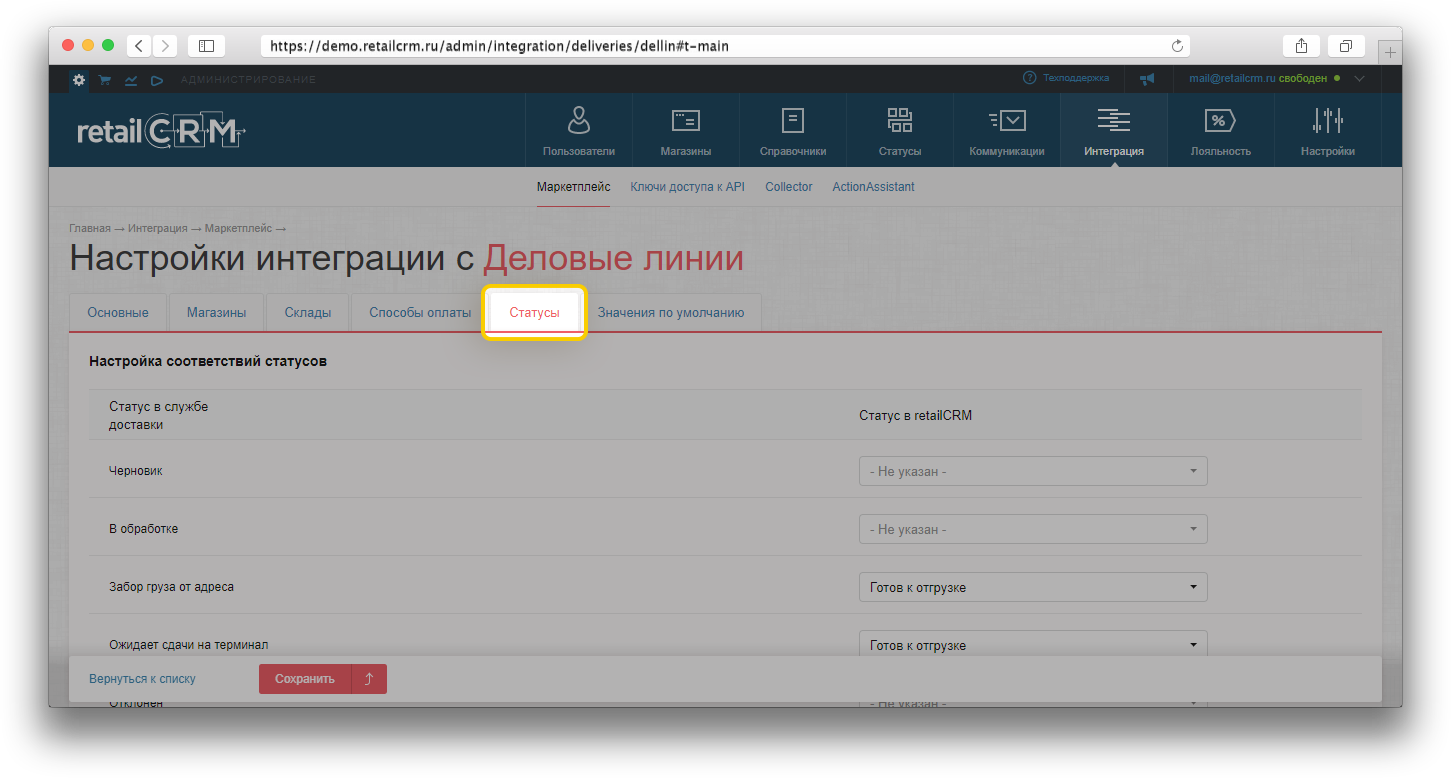1451x778 pixels.
Task: Open the Коммуникации section
Action: (x=1007, y=131)
